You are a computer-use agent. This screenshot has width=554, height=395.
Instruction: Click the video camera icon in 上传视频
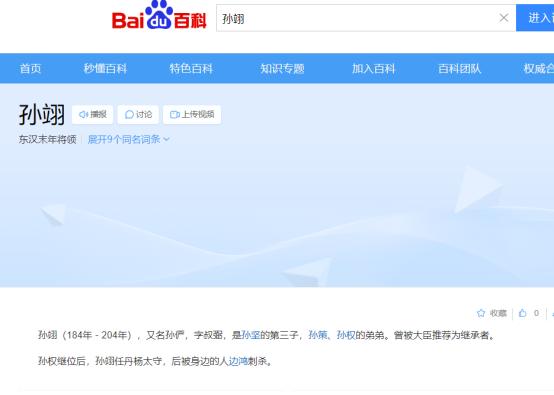(x=175, y=114)
